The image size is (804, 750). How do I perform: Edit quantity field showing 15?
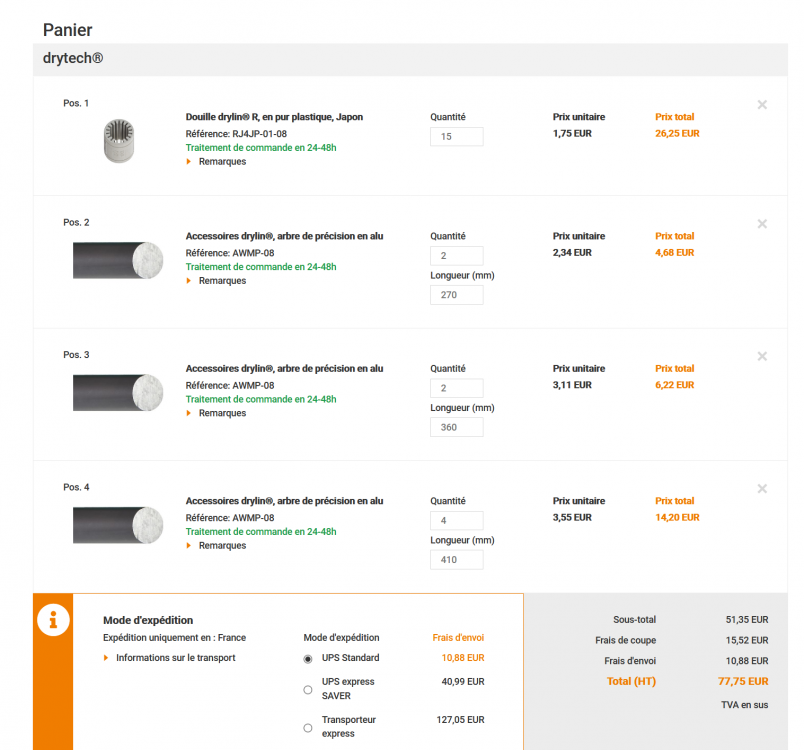(456, 136)
